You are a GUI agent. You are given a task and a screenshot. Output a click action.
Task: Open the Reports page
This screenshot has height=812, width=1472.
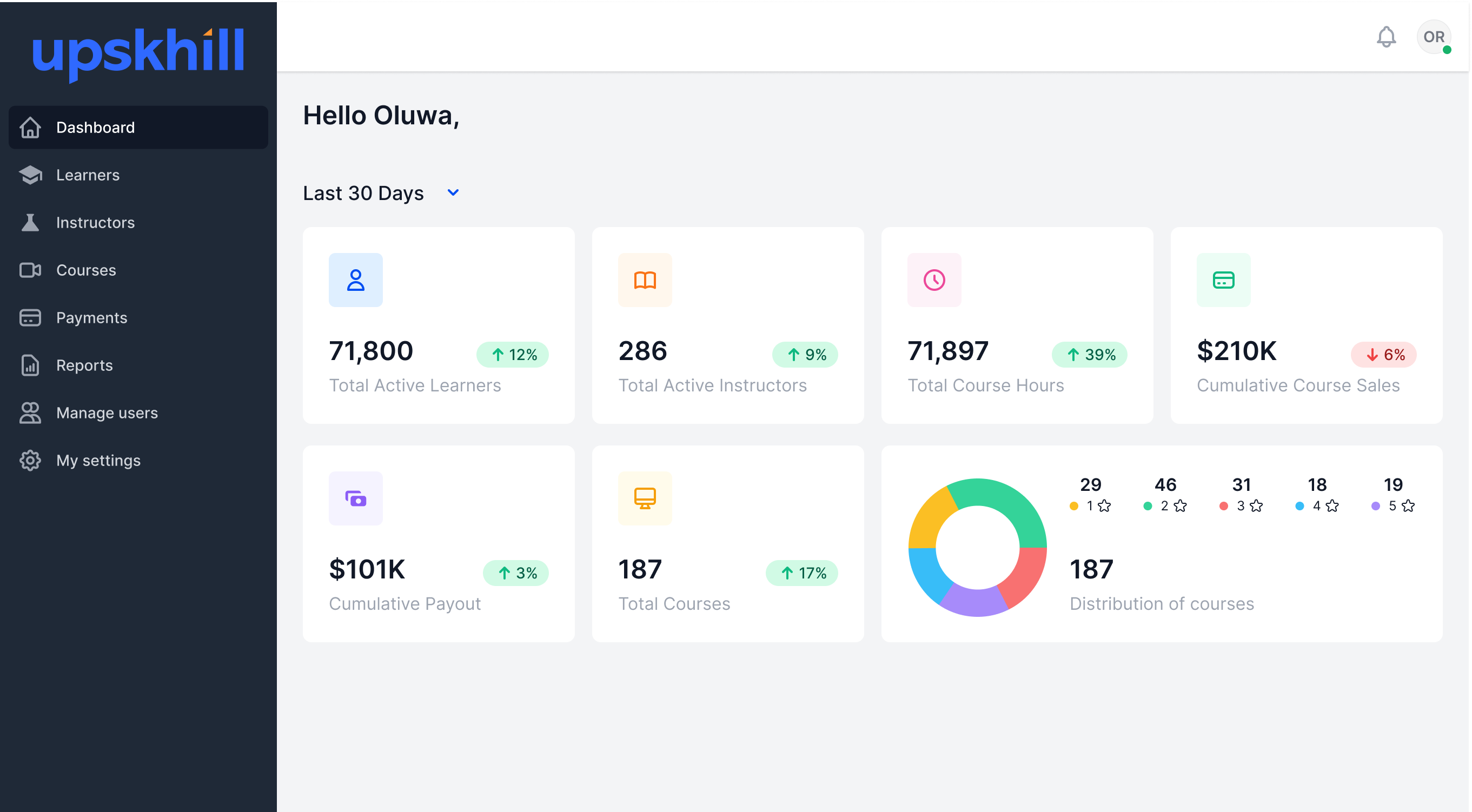pyautogui.click(x=84, y=365)
